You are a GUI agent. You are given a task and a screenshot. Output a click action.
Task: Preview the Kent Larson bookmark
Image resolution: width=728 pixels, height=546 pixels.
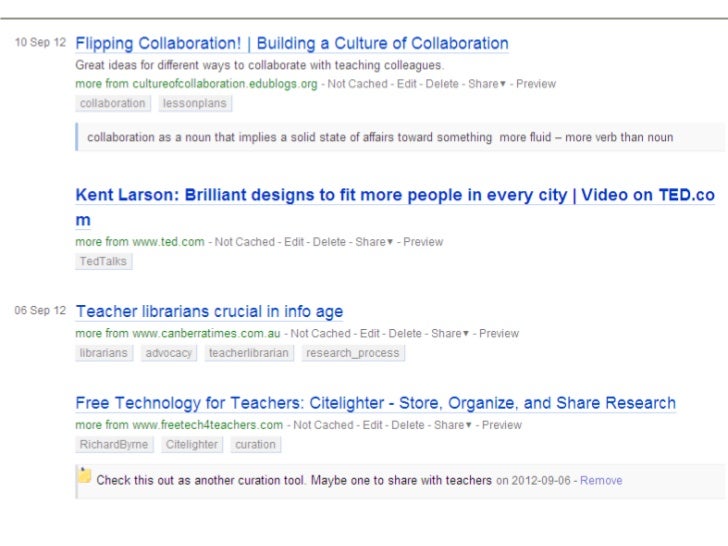tap(423, 242)
